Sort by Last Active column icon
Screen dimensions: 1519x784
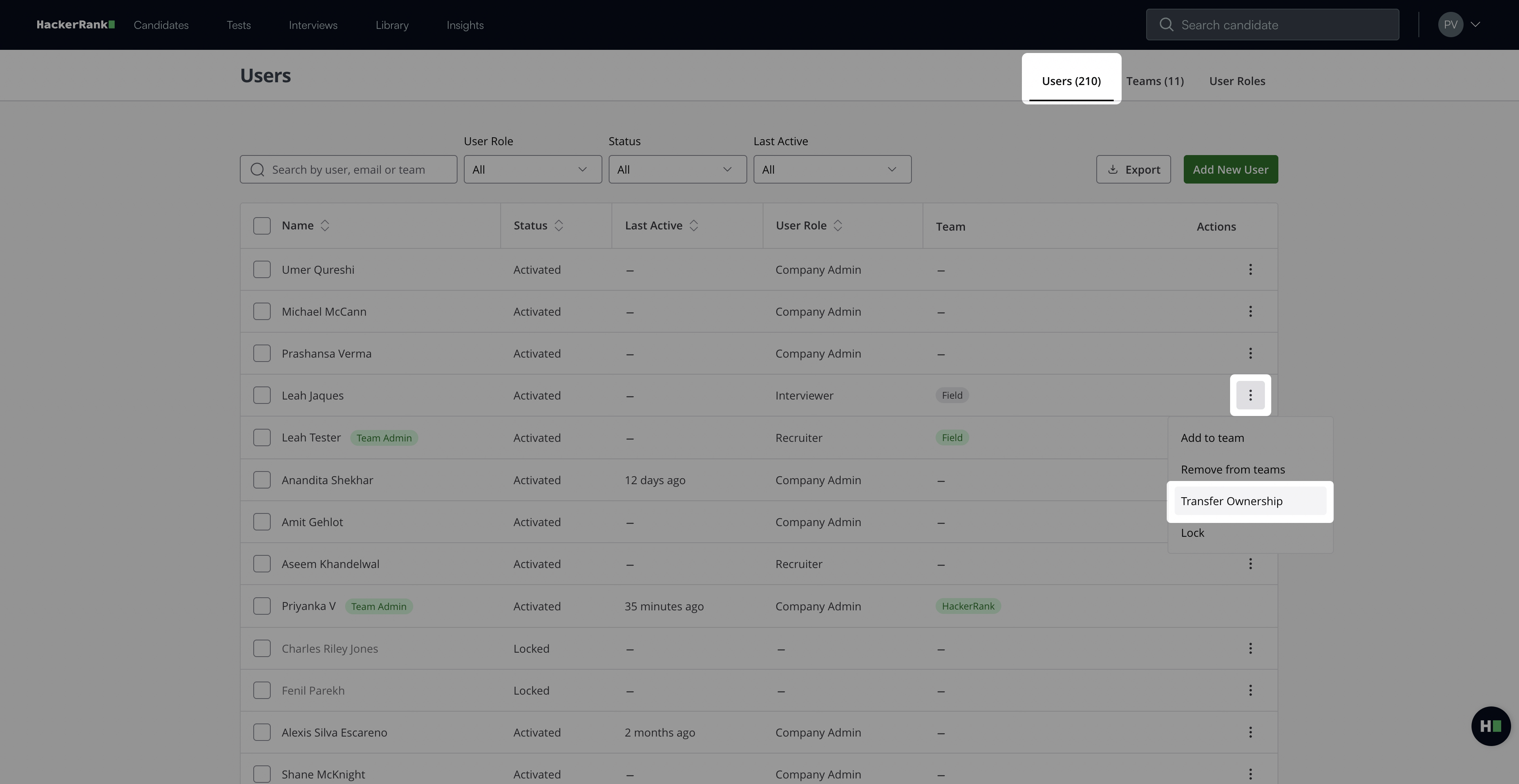coord(693,226)
